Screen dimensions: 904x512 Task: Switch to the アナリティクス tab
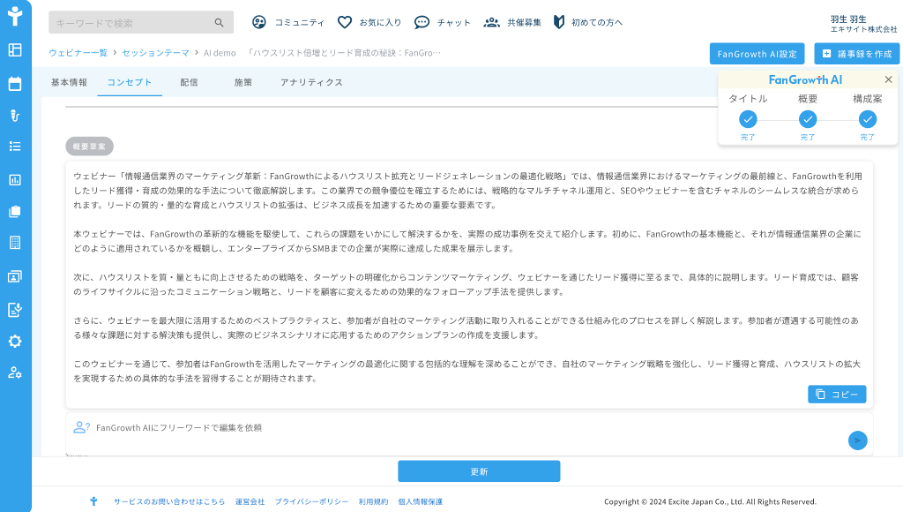point(311,82)
